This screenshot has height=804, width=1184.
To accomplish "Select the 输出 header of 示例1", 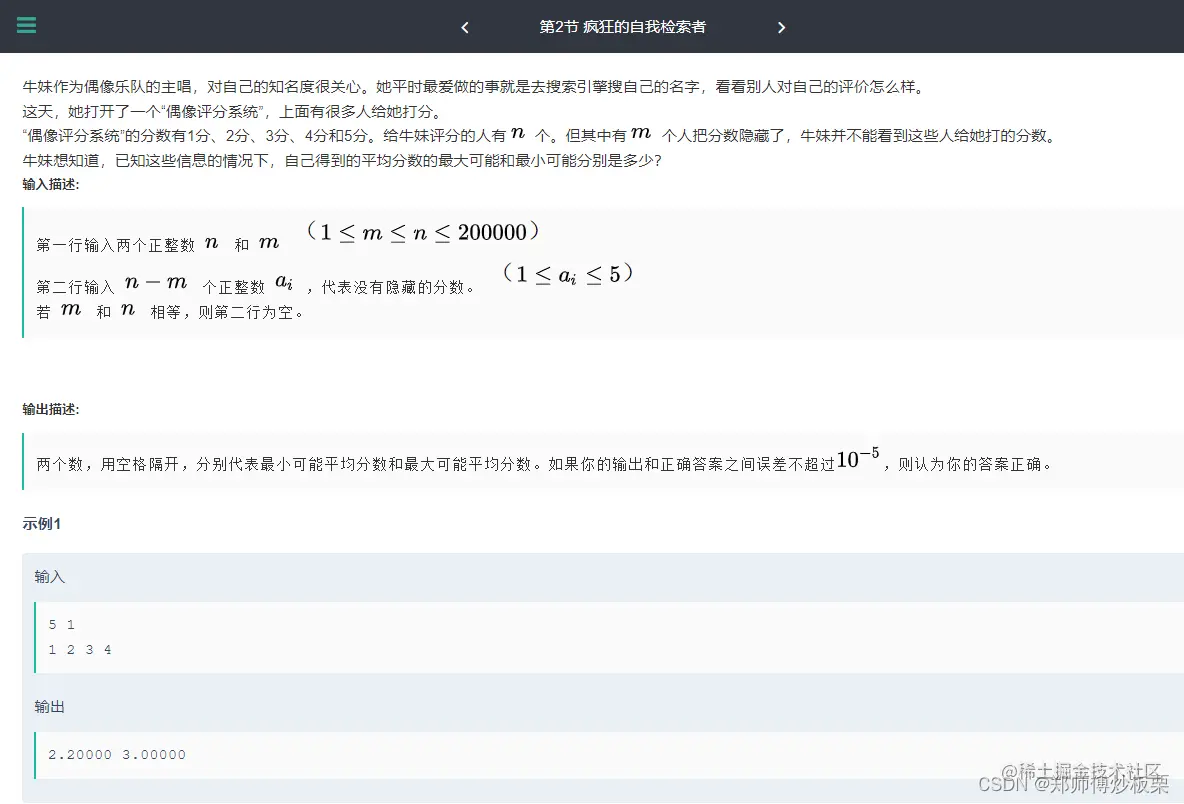I will click(x=50, y=705).
